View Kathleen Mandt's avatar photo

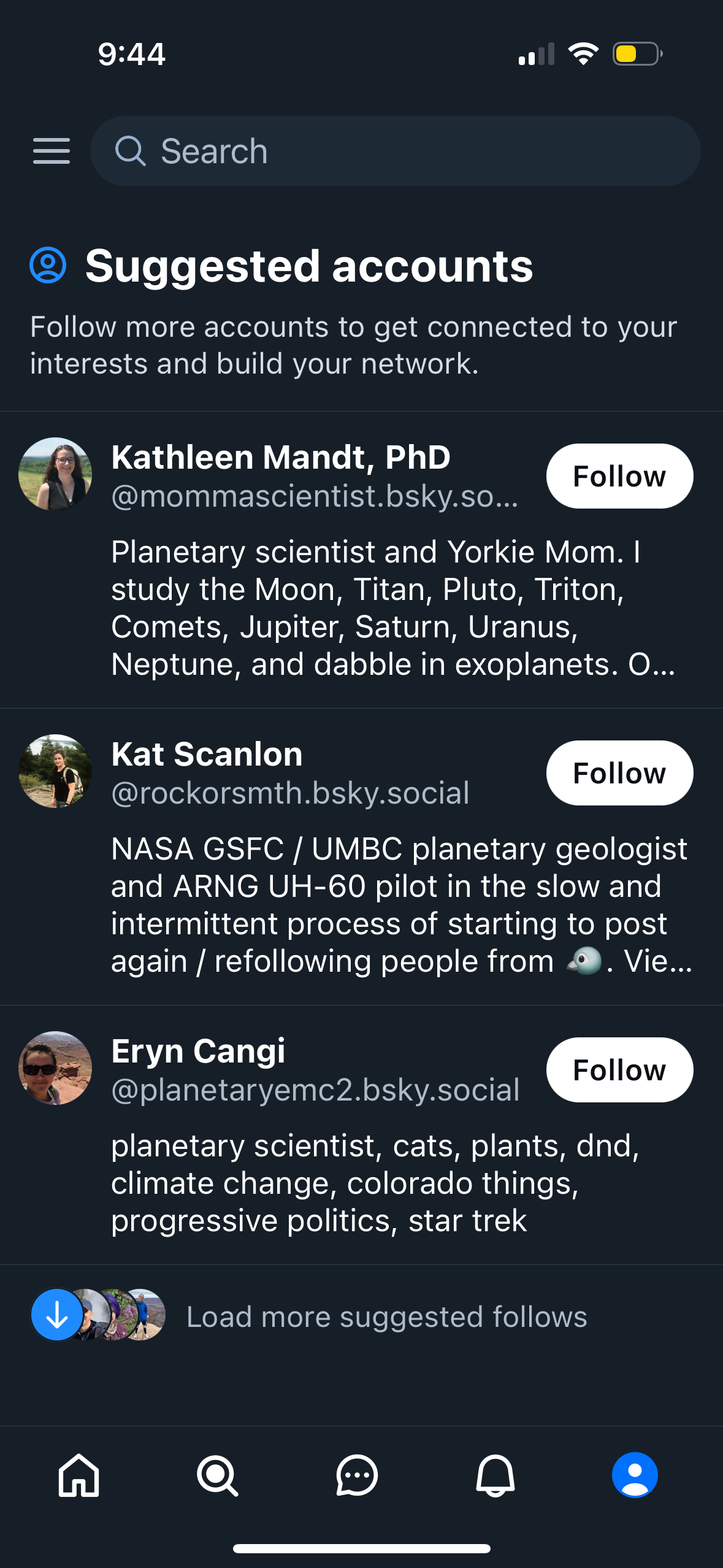pyautogui.click(x=55, y=474)
